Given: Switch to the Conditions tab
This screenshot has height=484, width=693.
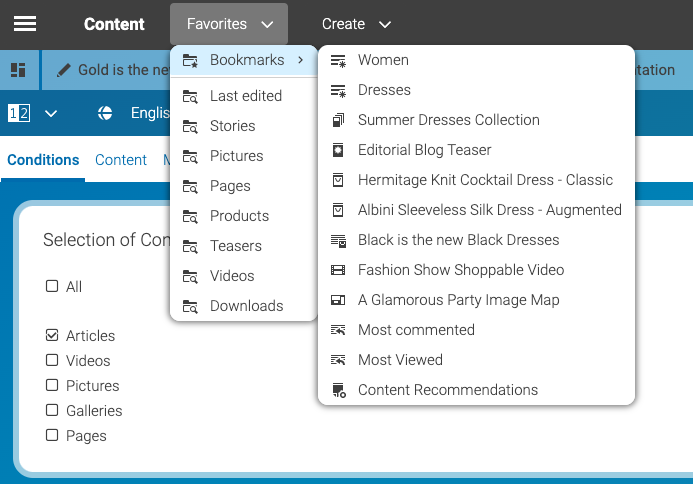Looking at the screenshot, I should coord(43,160).
